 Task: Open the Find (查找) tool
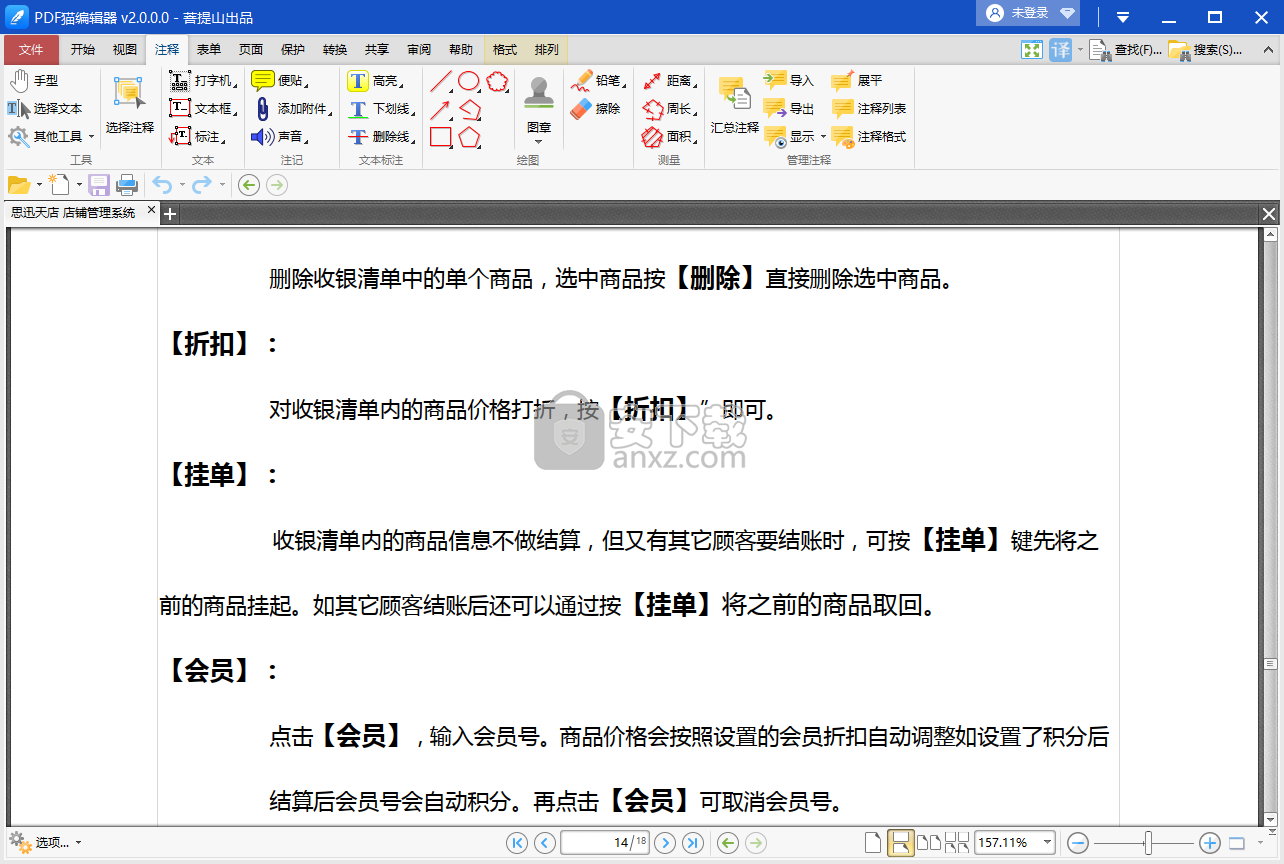click(1125, 49)
